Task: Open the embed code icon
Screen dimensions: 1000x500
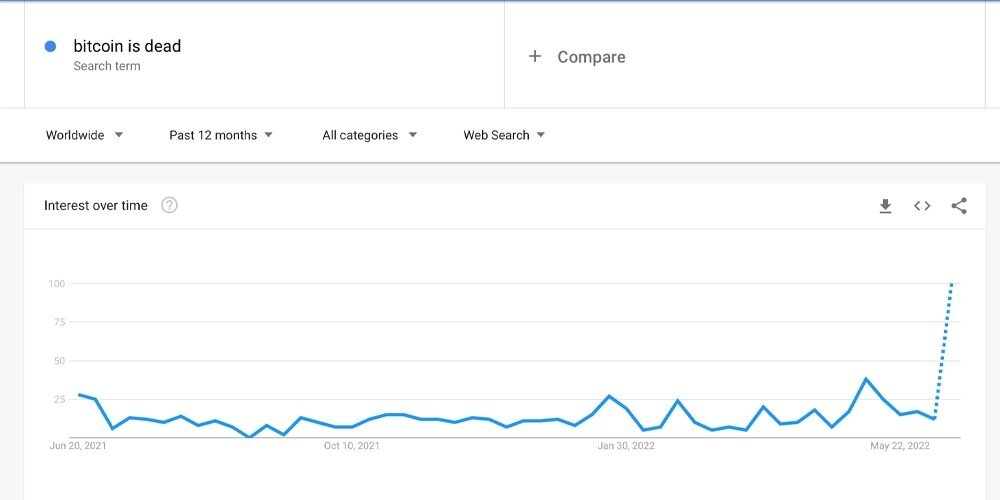Action: tap(922, 206)
